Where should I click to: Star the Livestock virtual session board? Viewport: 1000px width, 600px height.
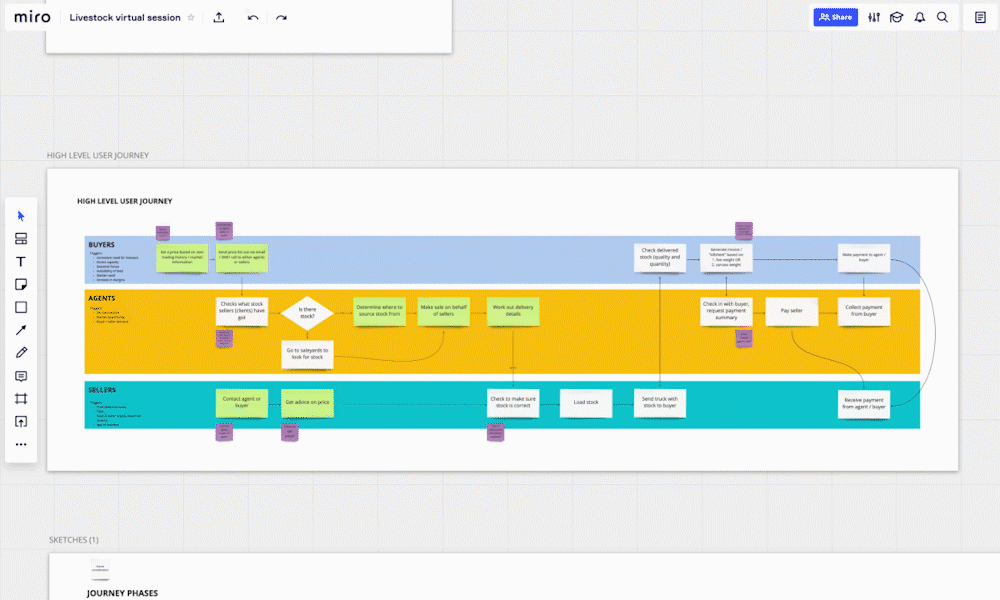click(191, 18)
